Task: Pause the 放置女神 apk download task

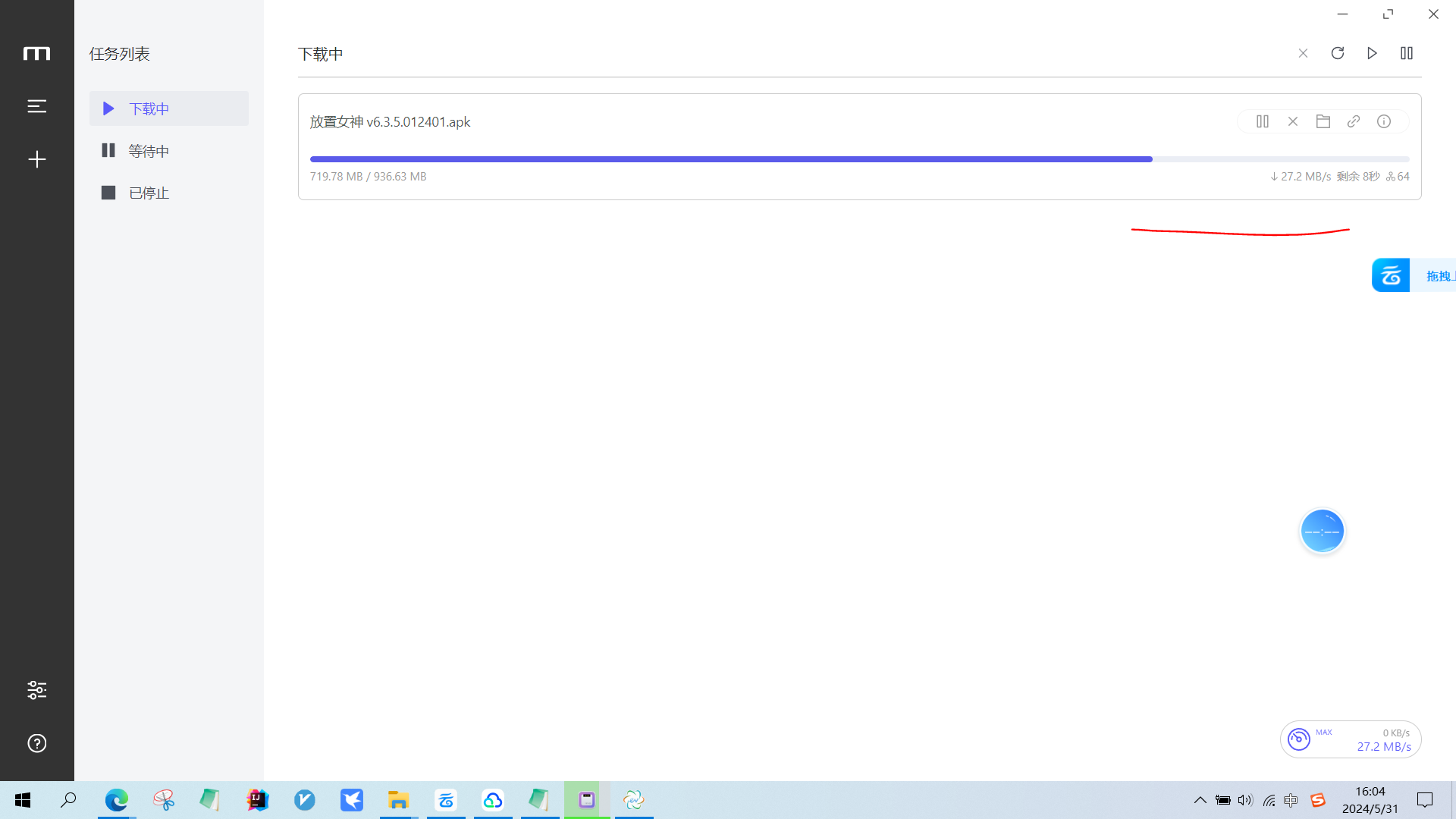Action: click(x=1263, y=121)
